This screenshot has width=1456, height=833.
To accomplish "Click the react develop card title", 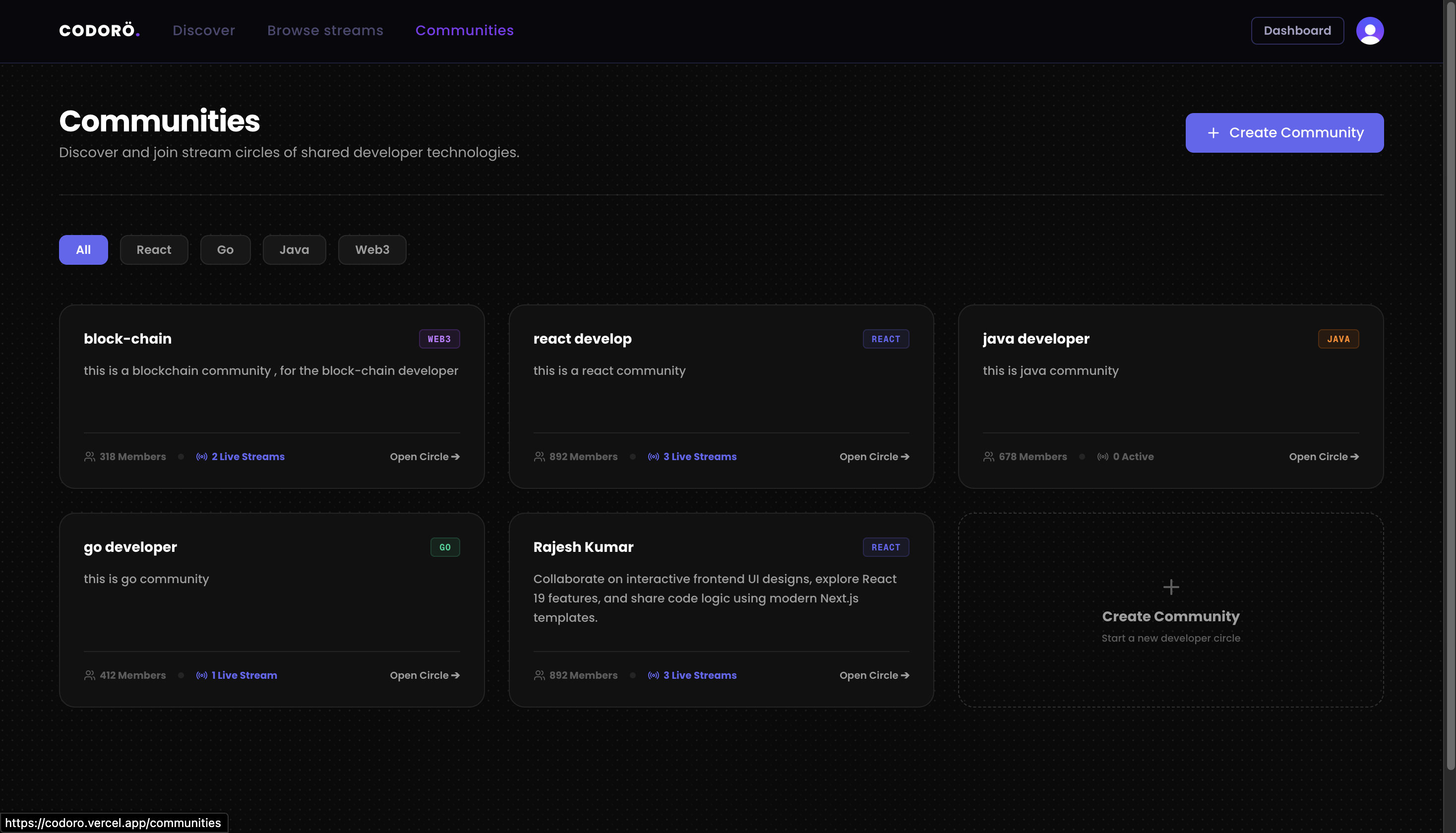I will (x=582, y=339).
